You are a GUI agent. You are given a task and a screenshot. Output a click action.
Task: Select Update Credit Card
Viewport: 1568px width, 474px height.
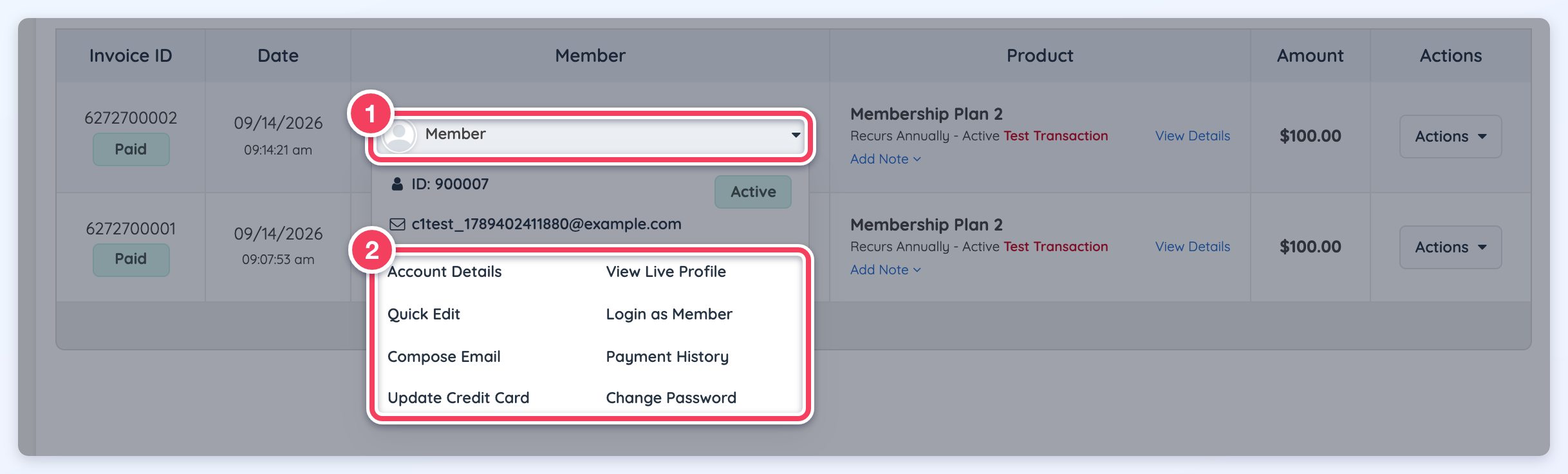[x=458, y=398]
